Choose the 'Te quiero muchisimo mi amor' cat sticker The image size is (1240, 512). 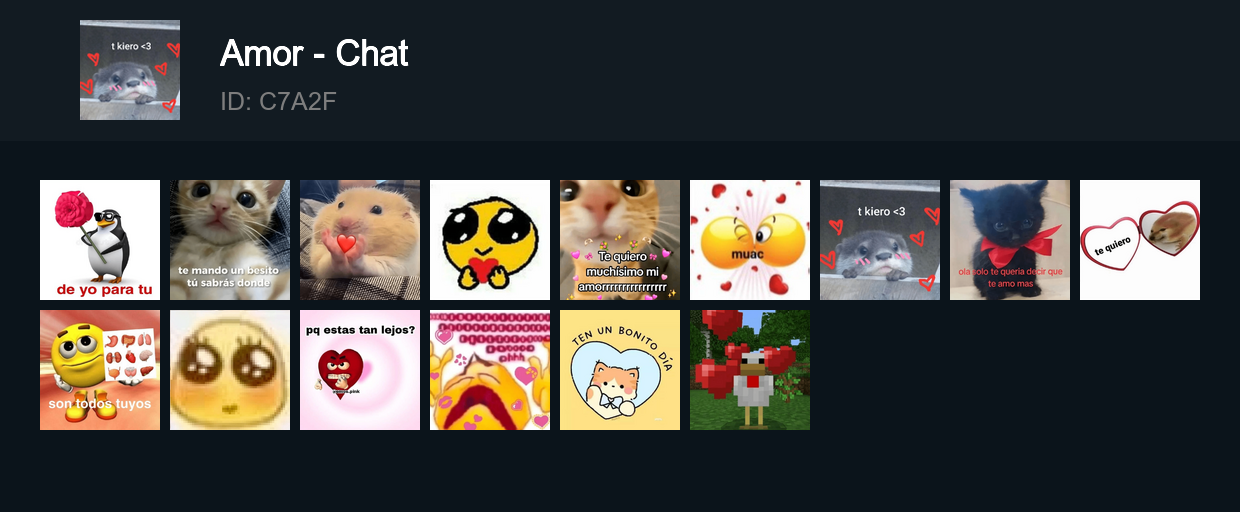pos(620,240)
